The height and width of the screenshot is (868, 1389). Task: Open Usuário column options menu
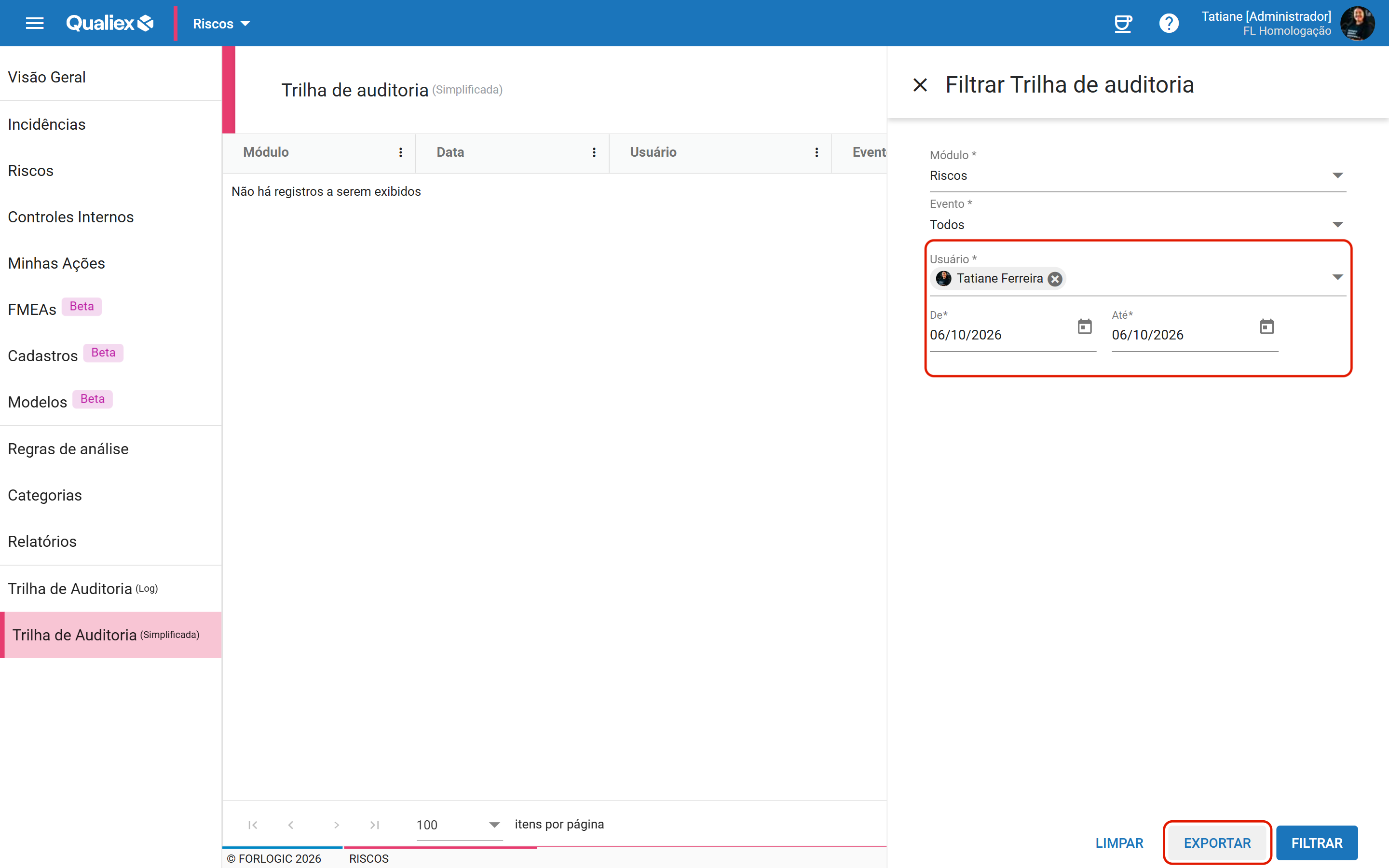(817, 152)
